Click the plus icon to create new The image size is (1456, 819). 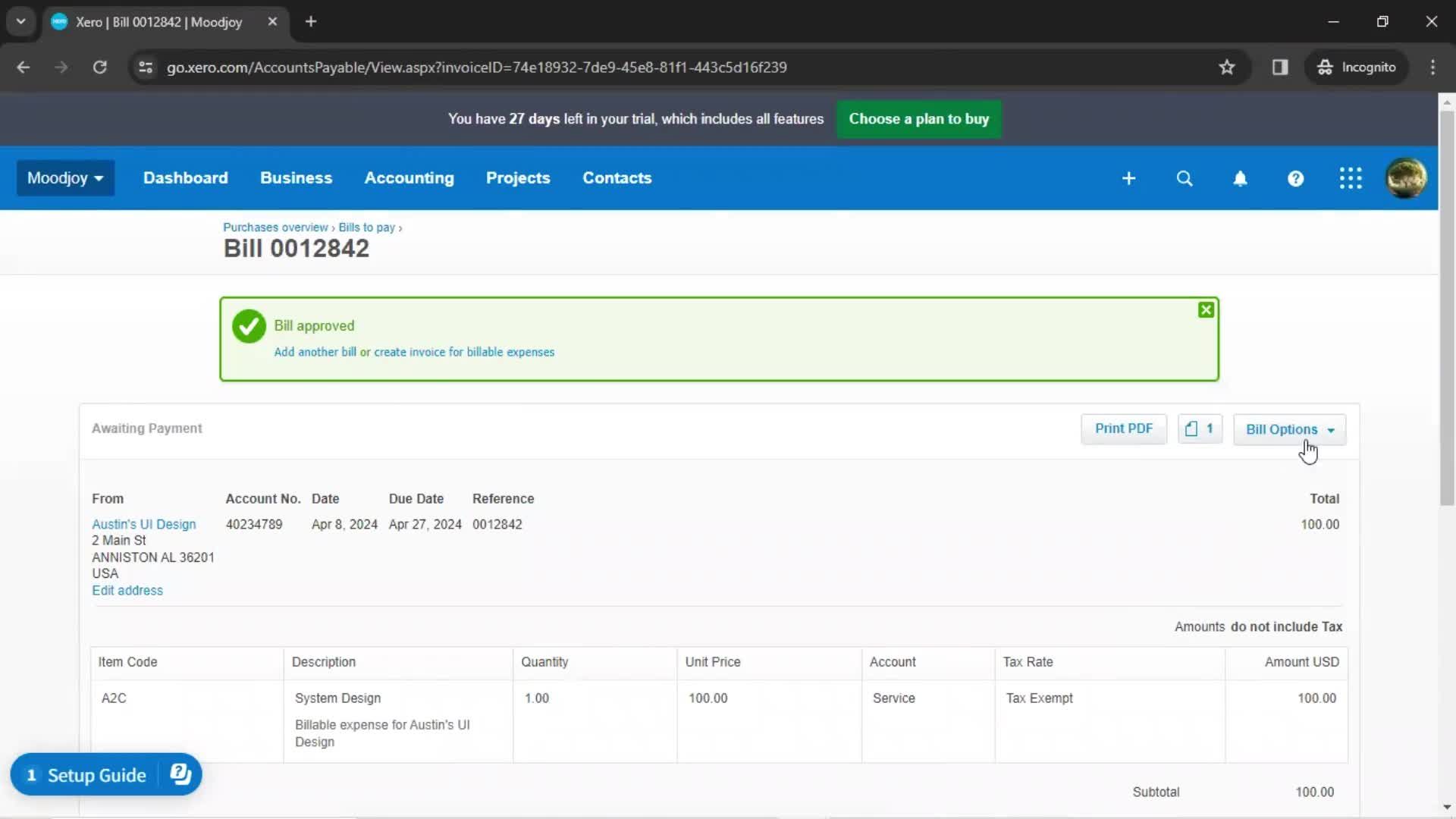coord(1128,178)
